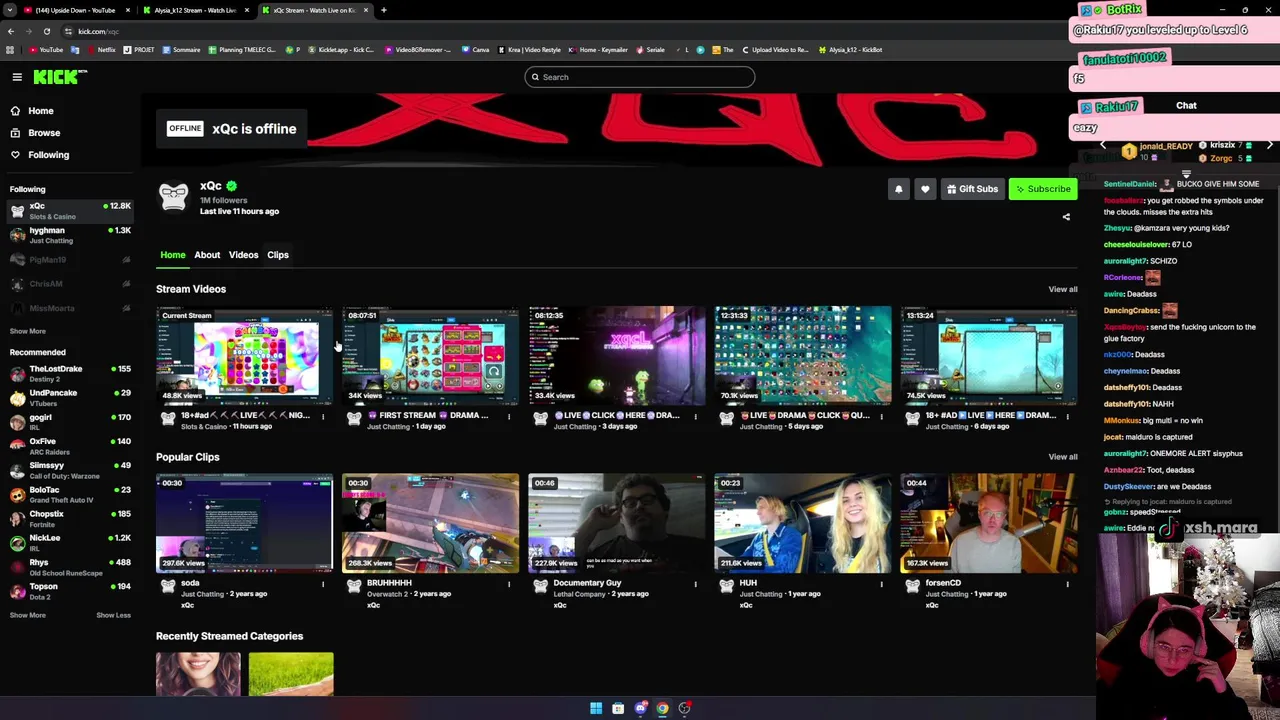
Task: Click the green Subscribe button
Action: 1043,189
